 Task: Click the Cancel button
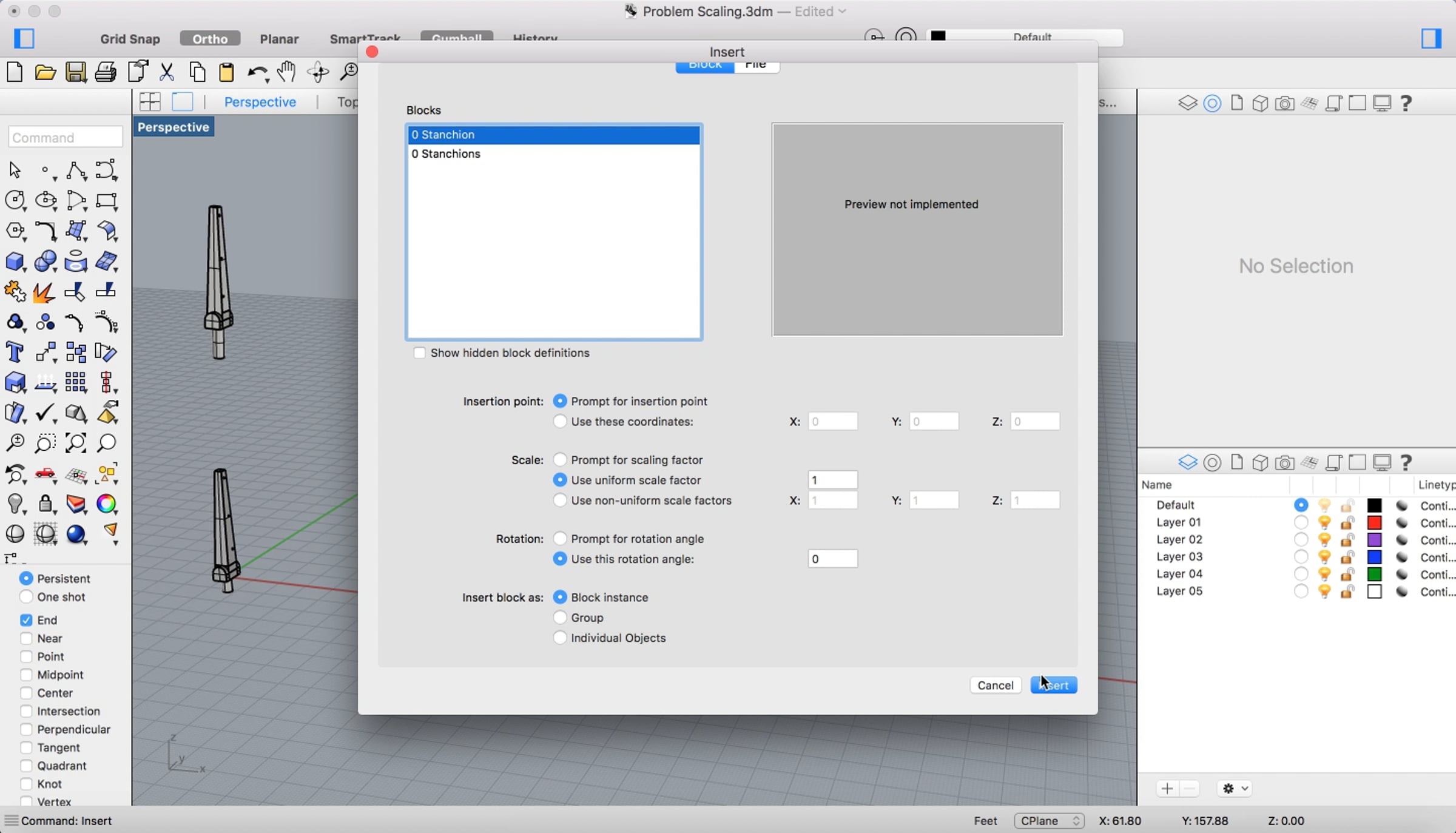coord(995,685)
